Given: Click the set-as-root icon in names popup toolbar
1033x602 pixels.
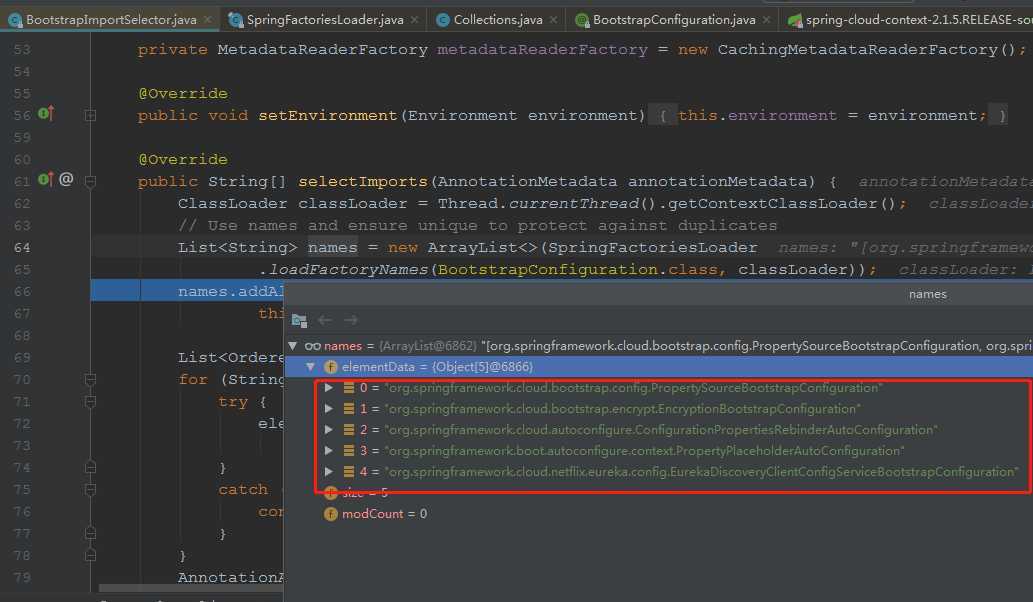Looking at the screenshot, I should click(x=299, y=320).
